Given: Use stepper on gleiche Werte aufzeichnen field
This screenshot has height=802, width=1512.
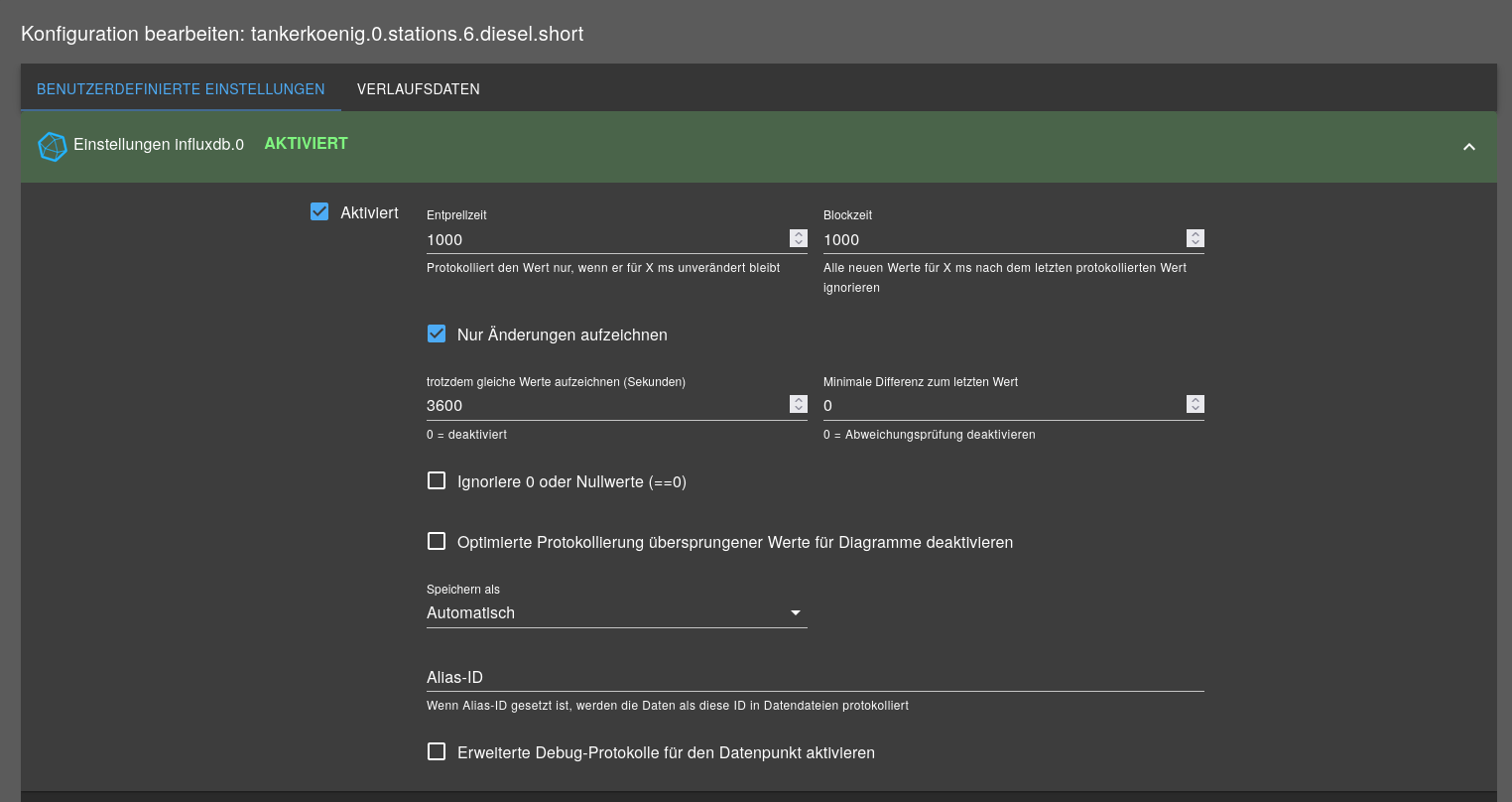Looking at the screenshot, I should click(799, 404).
